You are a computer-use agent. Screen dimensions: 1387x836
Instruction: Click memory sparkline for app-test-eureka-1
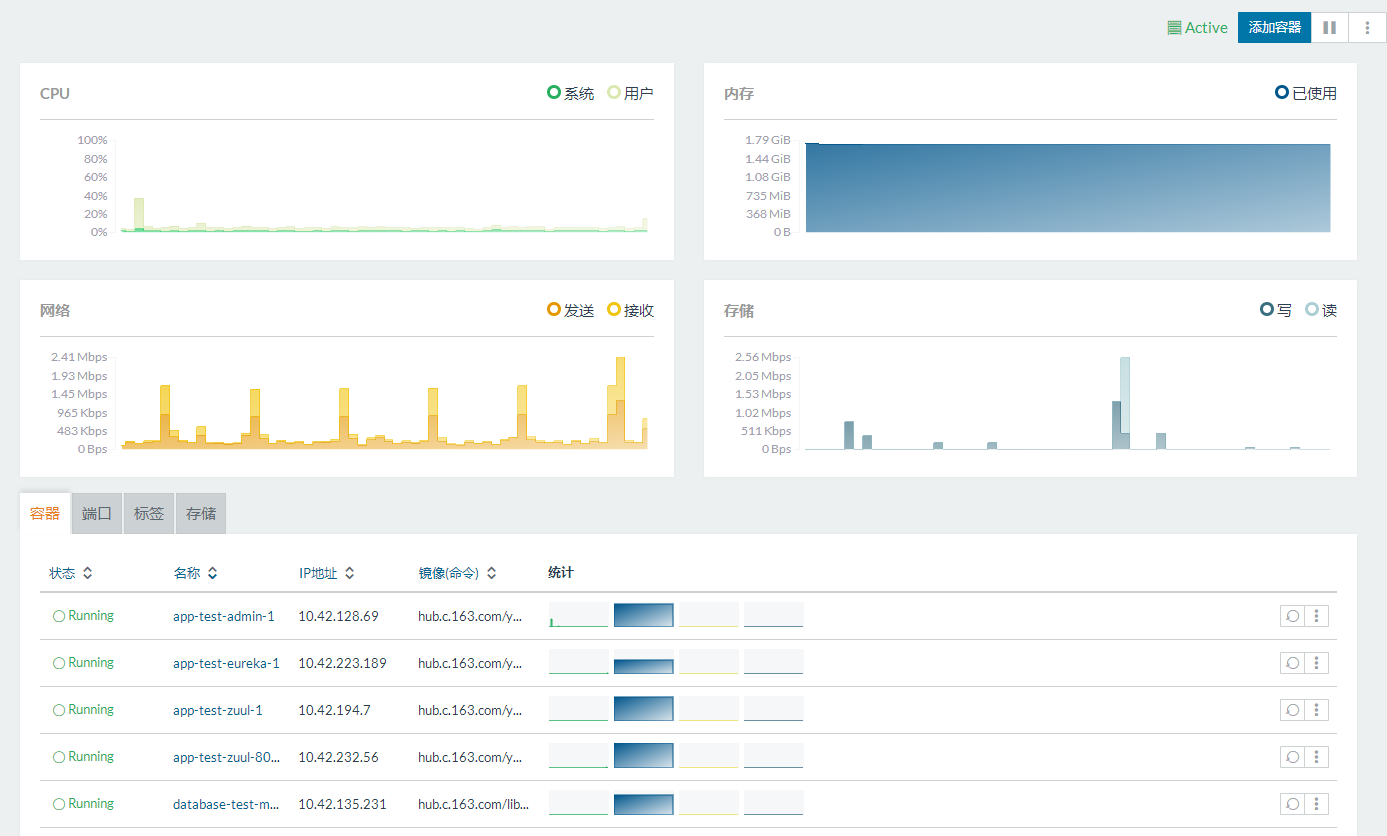click(x=643, y=662)
